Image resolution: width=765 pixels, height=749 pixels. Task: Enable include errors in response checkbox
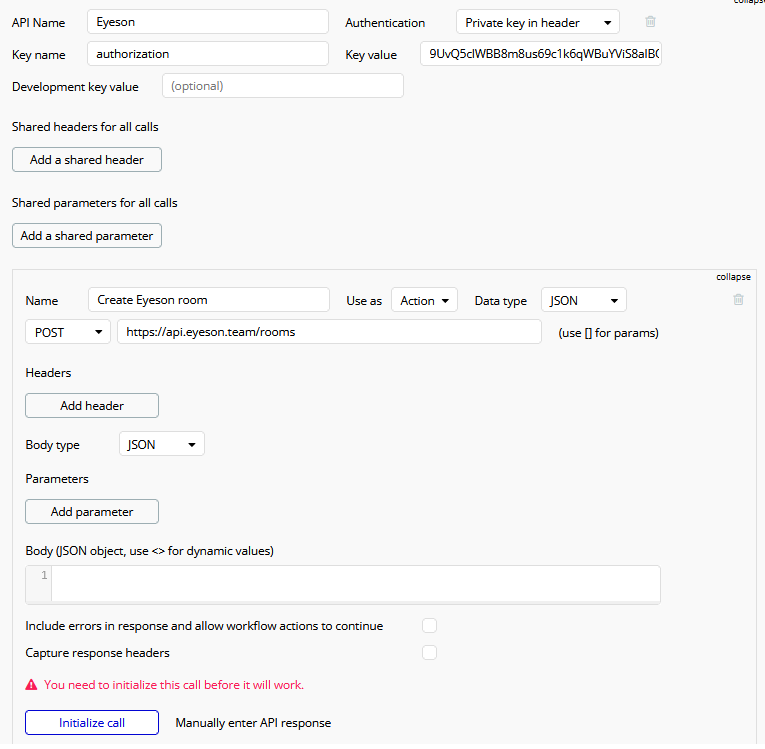tap(430, 626)
